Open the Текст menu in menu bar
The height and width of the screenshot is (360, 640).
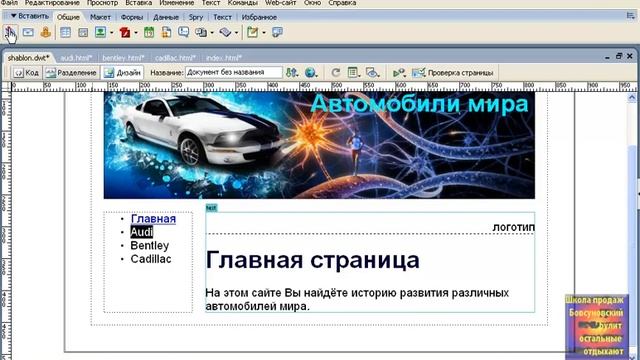(211, 3)
